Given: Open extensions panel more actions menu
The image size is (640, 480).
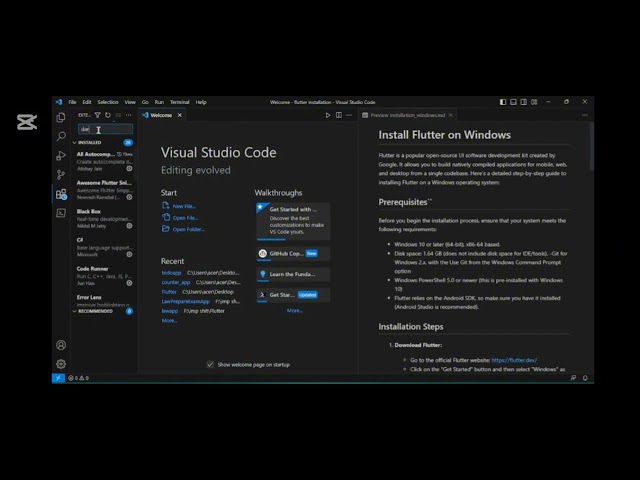Looking at the screenshot, I should pos(129,115).
